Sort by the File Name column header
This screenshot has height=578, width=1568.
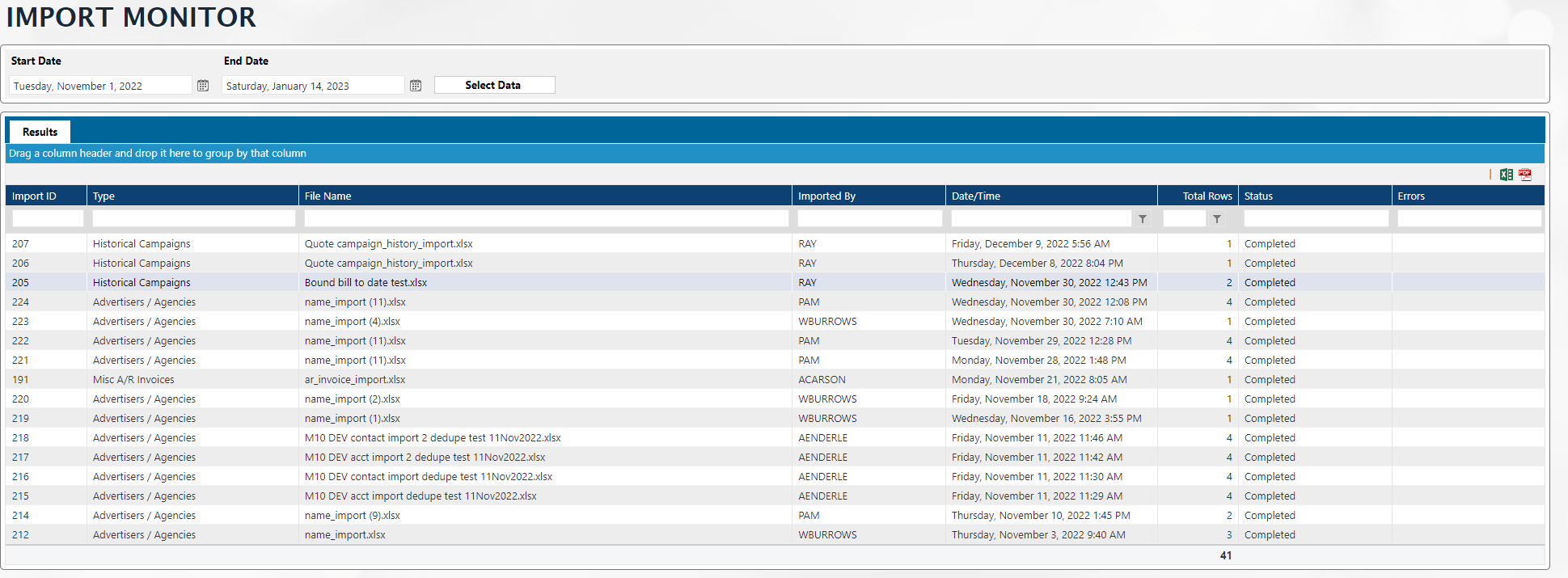point(328,196)
